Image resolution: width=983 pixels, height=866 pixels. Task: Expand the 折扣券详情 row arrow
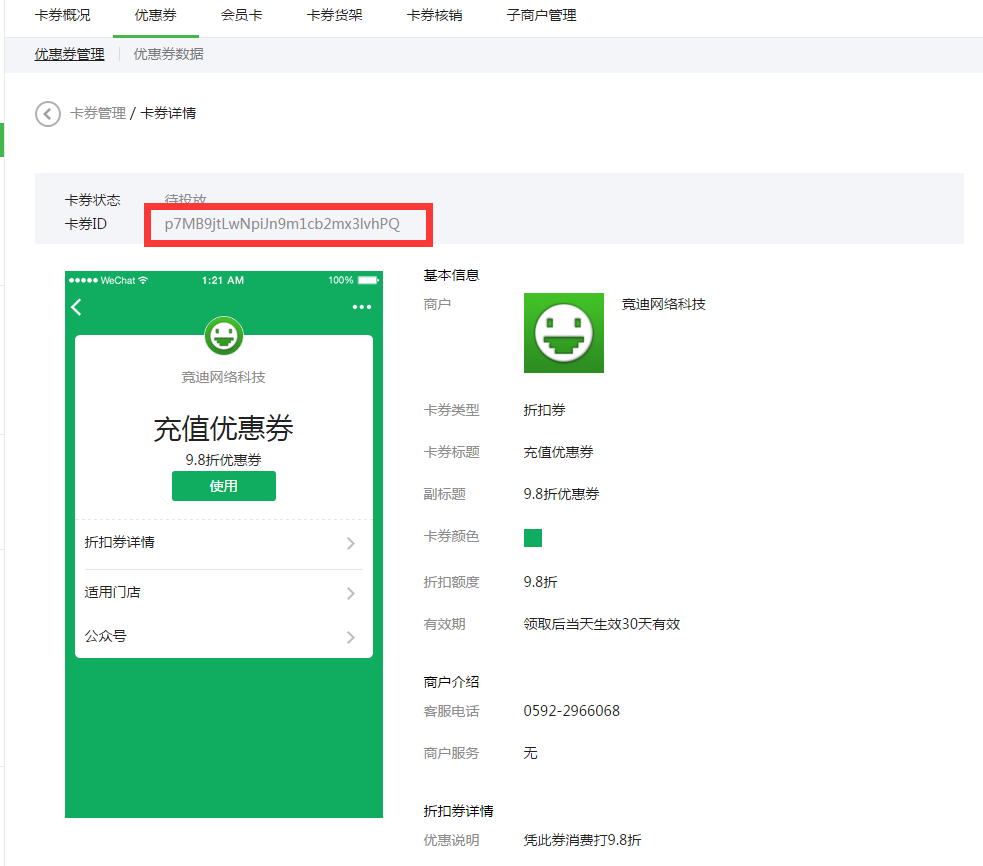tap(350, 544)
